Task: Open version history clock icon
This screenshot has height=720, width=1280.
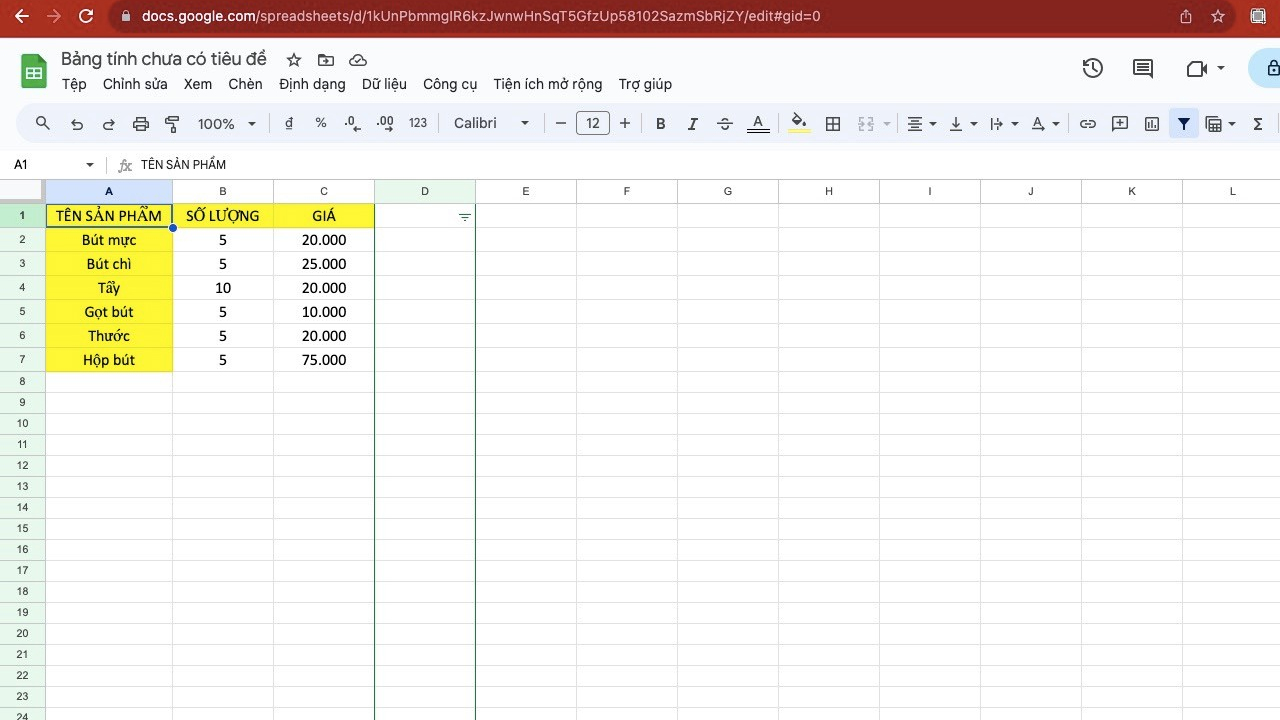Action: pos(1093,68)
